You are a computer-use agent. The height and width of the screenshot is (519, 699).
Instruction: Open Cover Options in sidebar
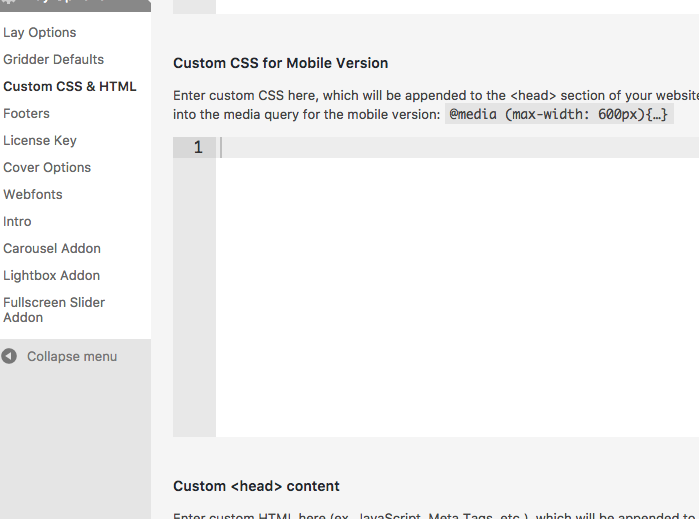pos(47,168)
